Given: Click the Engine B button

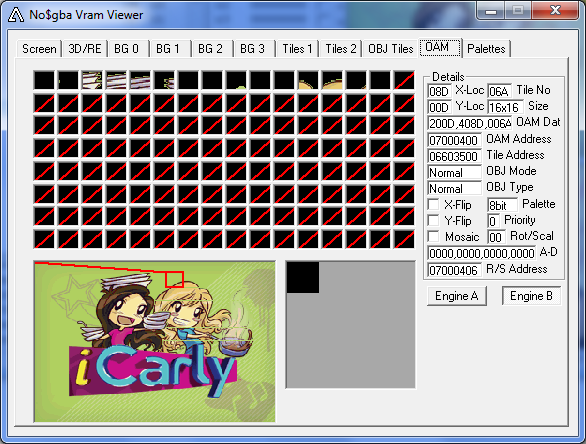Looking at the screenshot, I should click(531, 296).
